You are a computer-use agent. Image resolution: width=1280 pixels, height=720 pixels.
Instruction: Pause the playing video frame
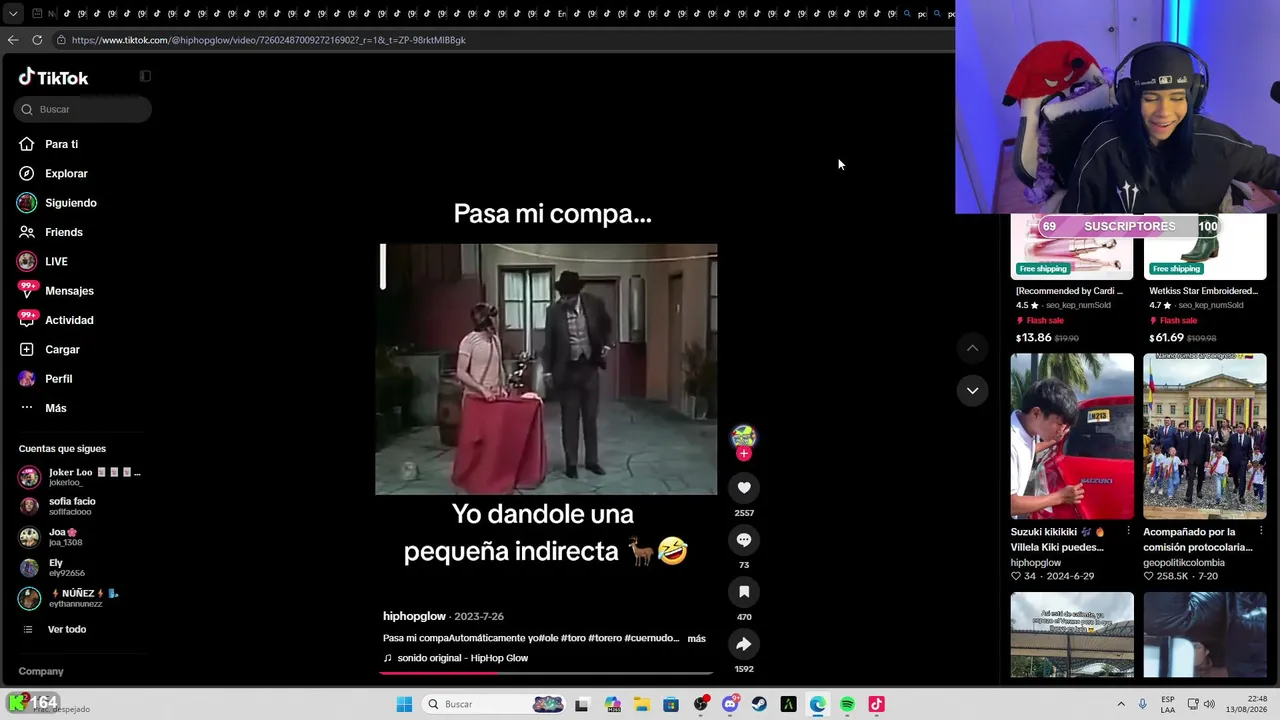point(546,369)
